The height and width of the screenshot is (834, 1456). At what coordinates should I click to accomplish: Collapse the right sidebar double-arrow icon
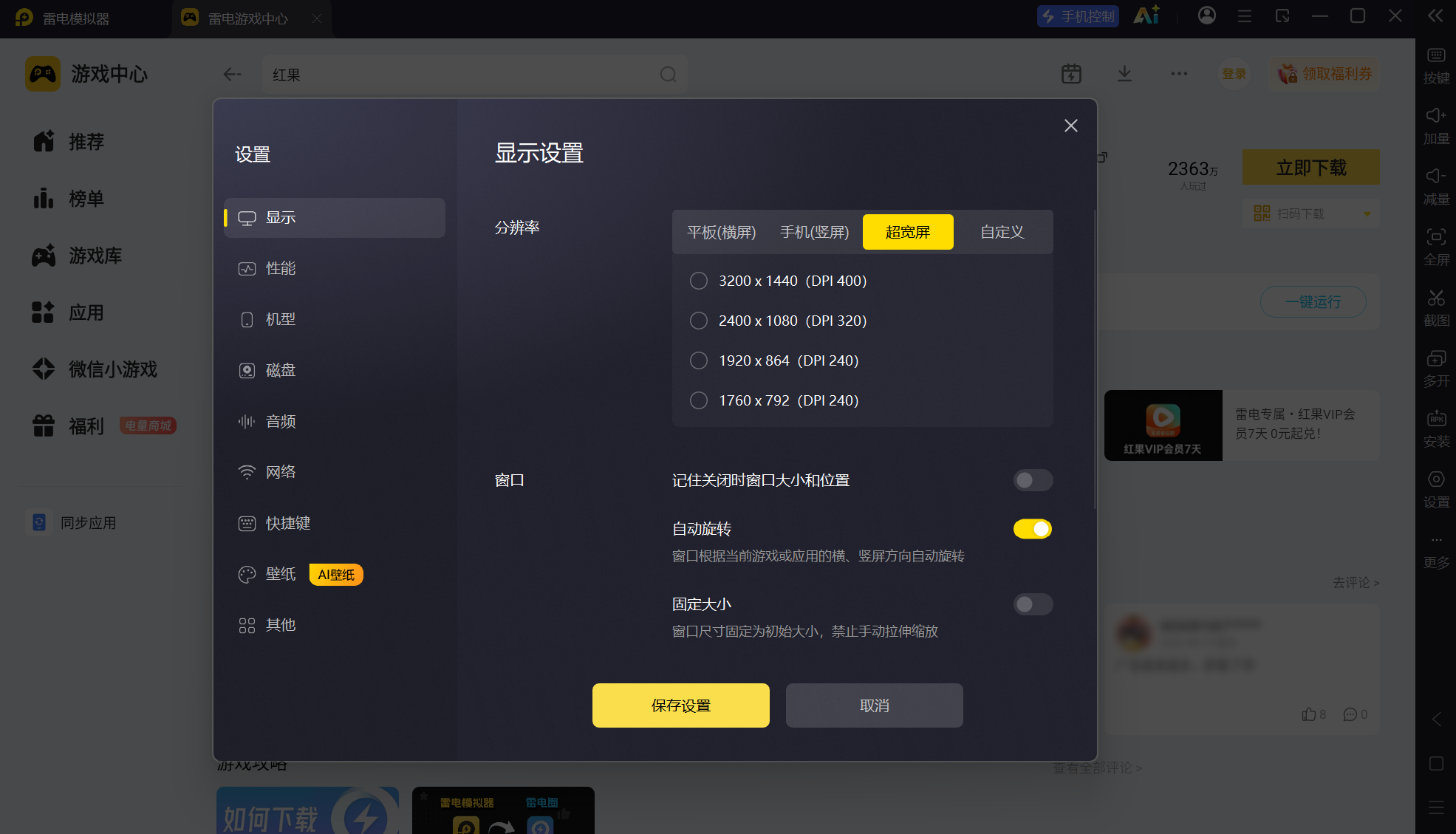point(1435,16)
